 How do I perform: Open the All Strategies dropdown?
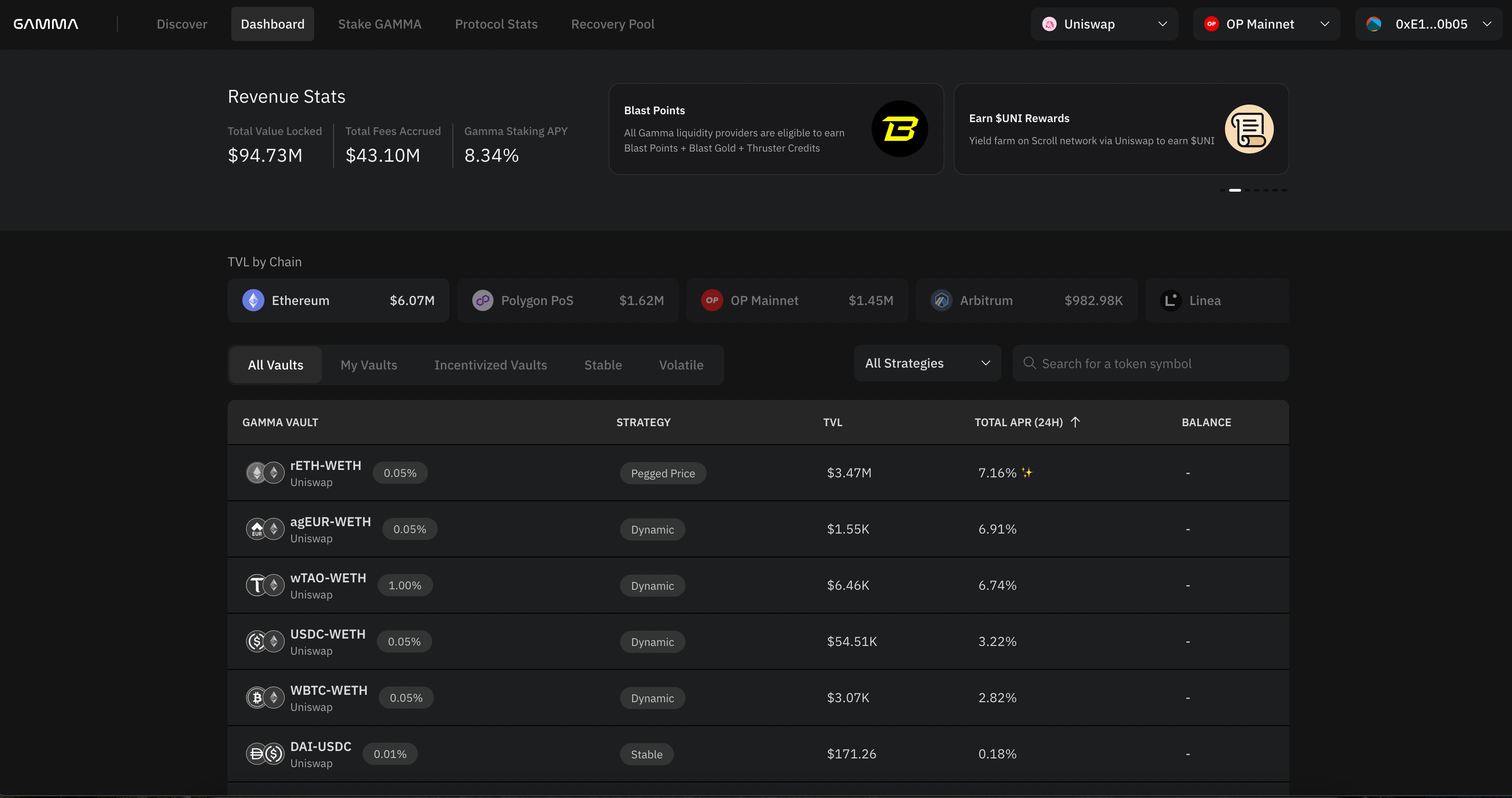[x=927, y=364]
